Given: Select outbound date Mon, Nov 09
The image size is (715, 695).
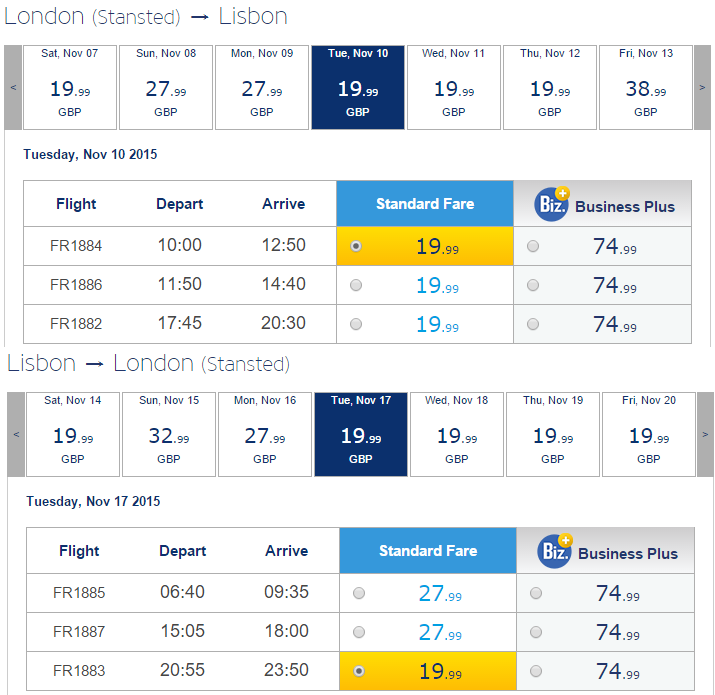Looking at the screenshot, I should tap(262, 87).
